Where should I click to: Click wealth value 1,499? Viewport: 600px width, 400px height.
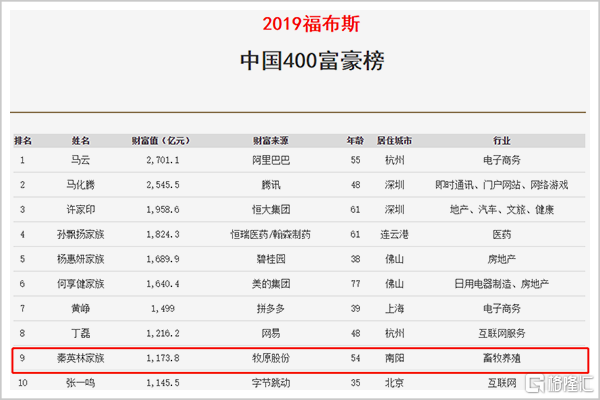[x=163, y=309]
